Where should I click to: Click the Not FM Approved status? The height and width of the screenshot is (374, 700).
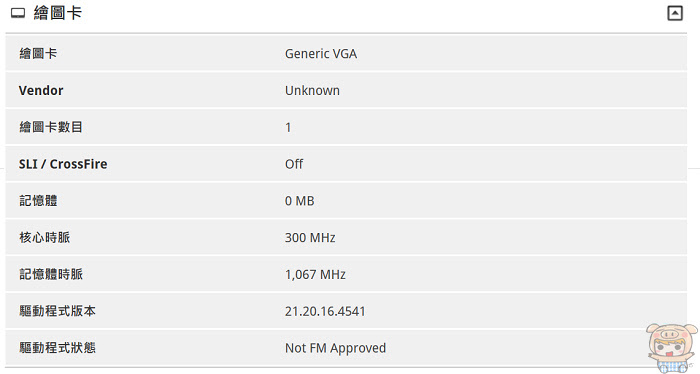[335, 348]
